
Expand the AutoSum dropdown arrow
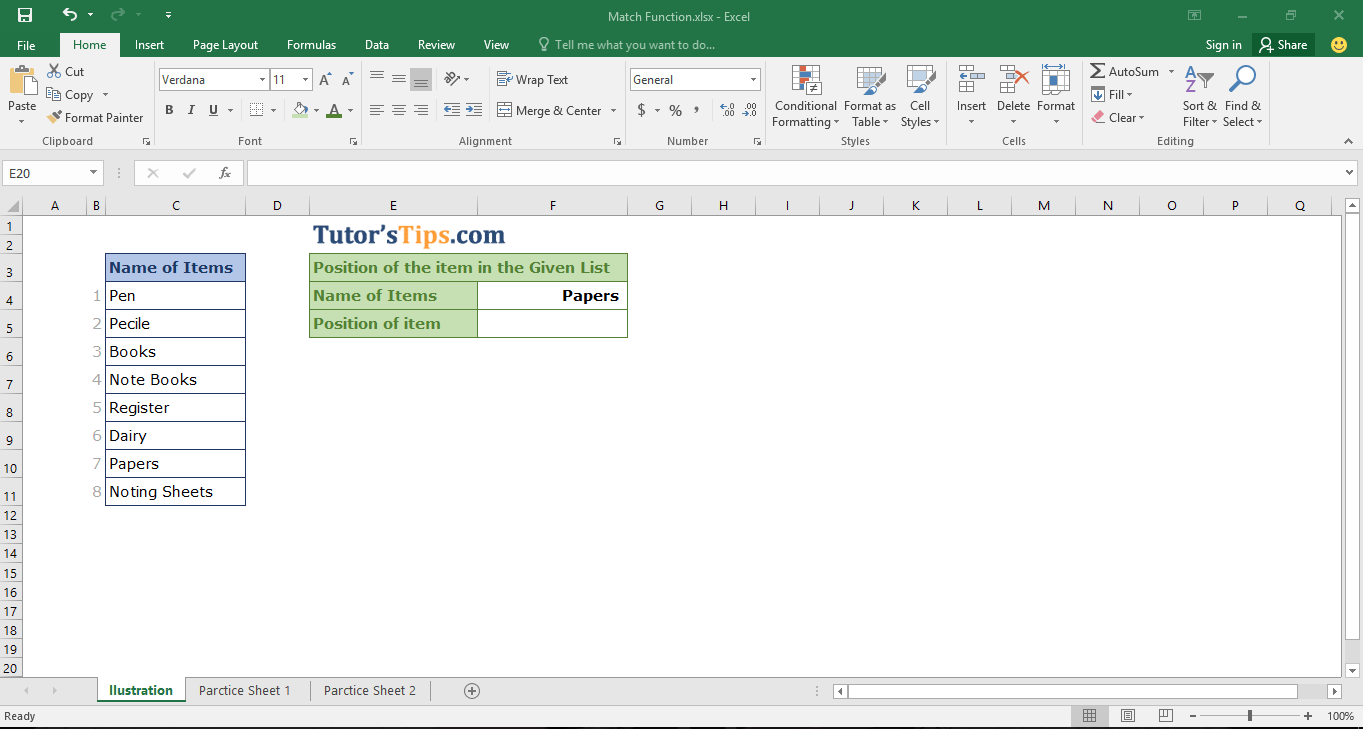1171,72
